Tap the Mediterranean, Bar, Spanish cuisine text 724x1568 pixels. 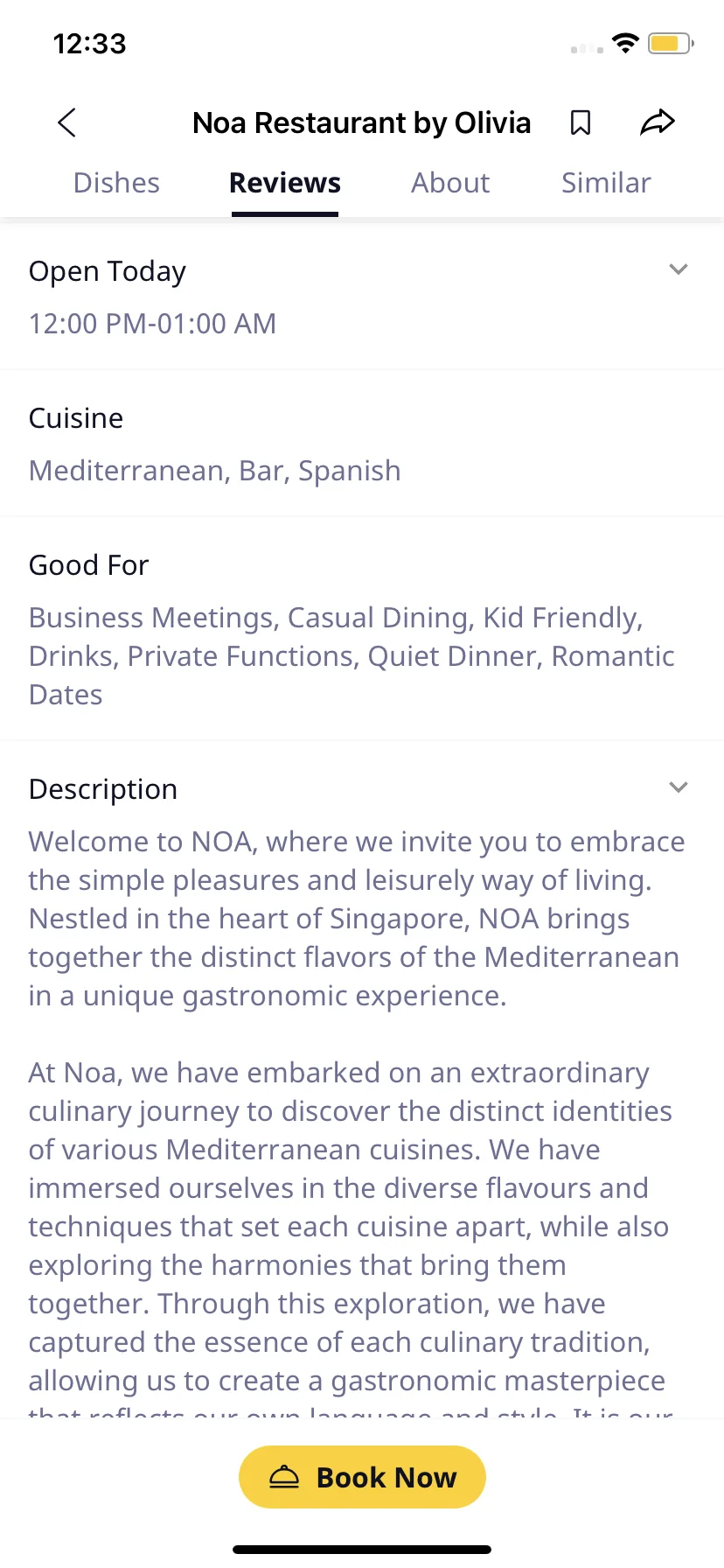pyautogui.click(x=214, y=471)
